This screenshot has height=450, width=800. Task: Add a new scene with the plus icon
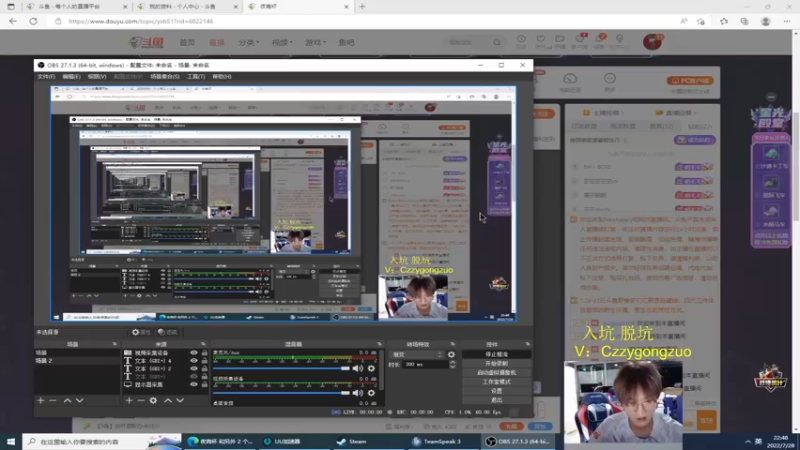click(x=41, y=401)
